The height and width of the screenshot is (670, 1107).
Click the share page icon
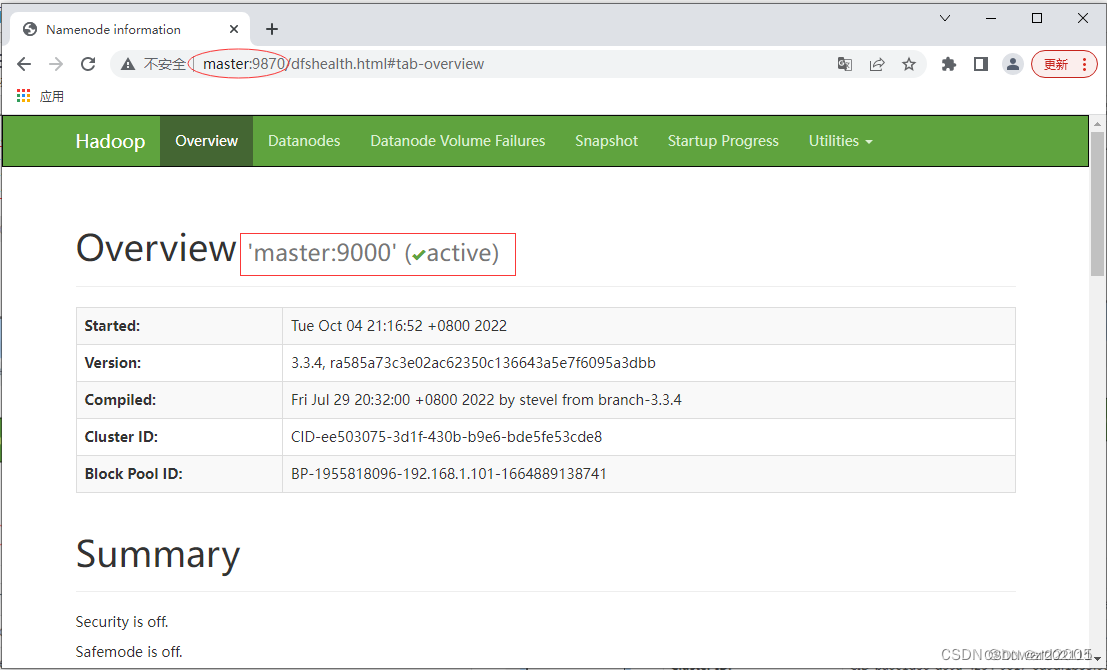[x=877, y=64]
